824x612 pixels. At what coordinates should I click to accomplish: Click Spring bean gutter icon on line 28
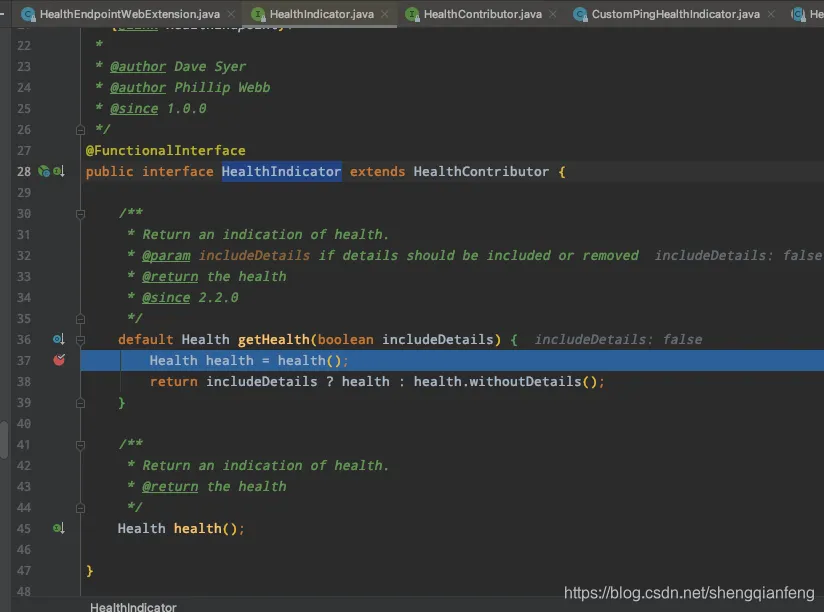coord(44,171)
